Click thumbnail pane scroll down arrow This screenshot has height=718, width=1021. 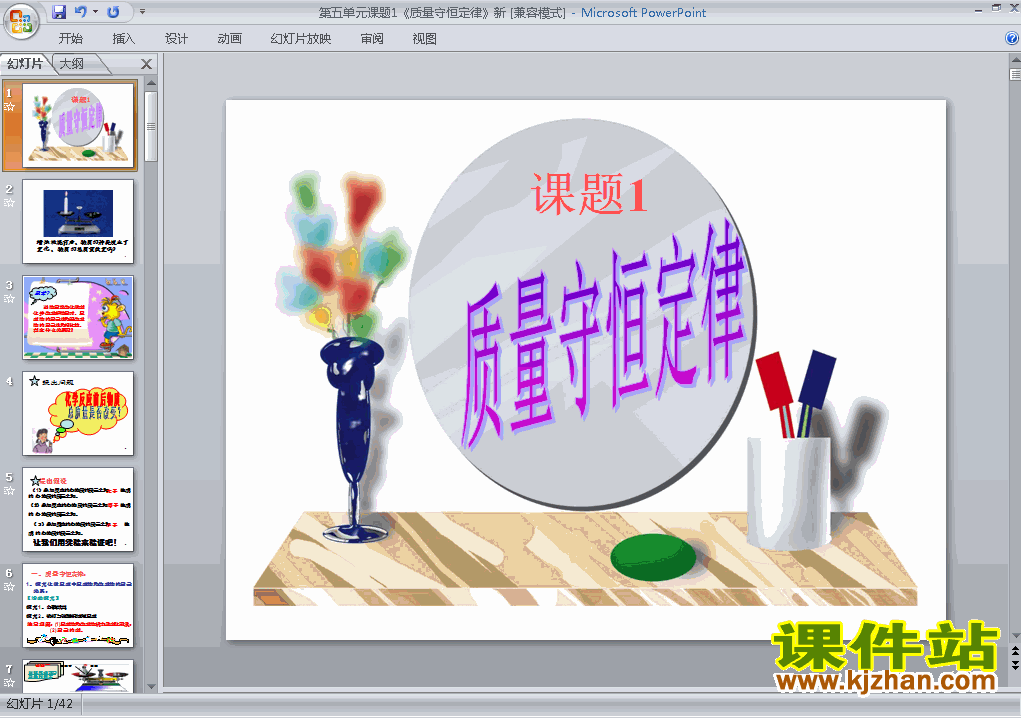tap(151, 687)
